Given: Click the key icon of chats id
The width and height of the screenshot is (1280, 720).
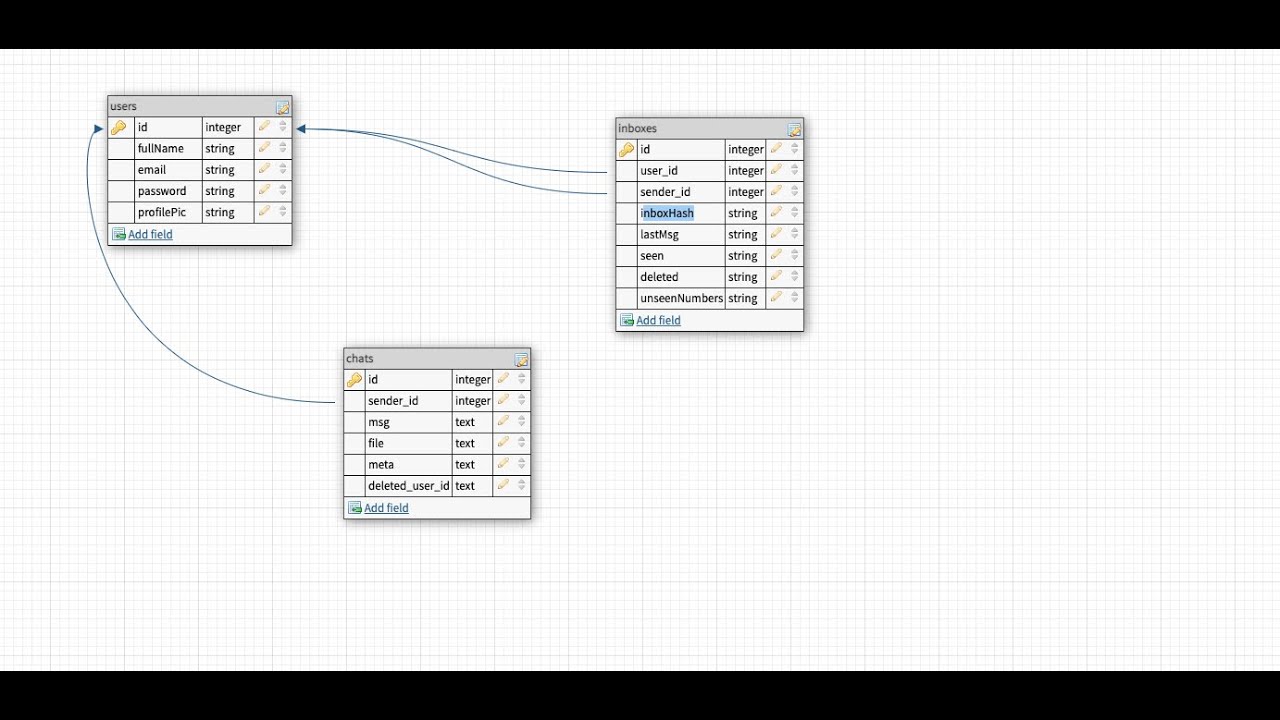Looking at the screenshot, I should coord(353,379).
